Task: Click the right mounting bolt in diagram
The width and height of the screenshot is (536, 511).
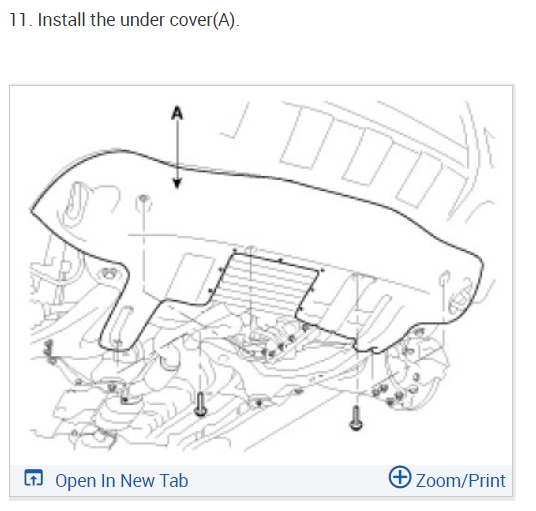Action: [356, 418]
